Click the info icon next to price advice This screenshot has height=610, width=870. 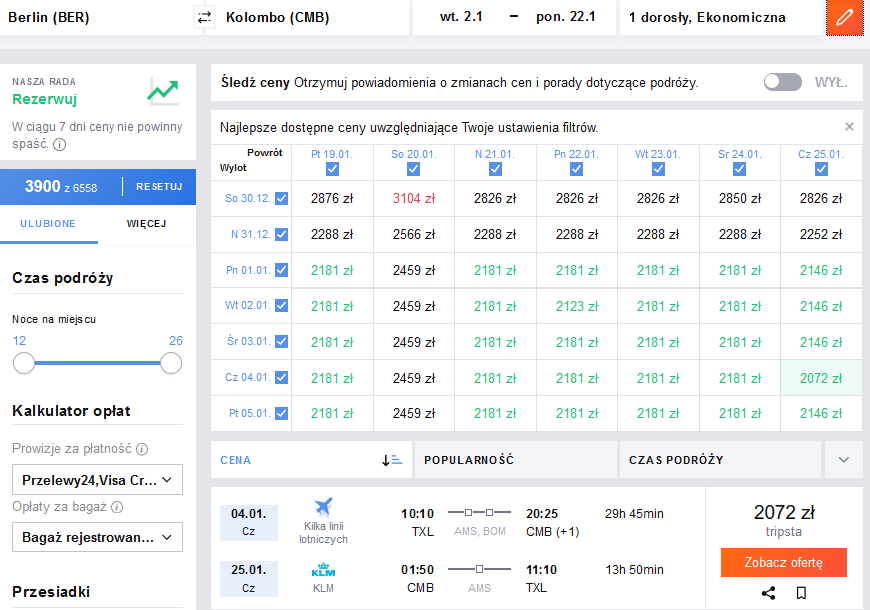tap(59, 144)
